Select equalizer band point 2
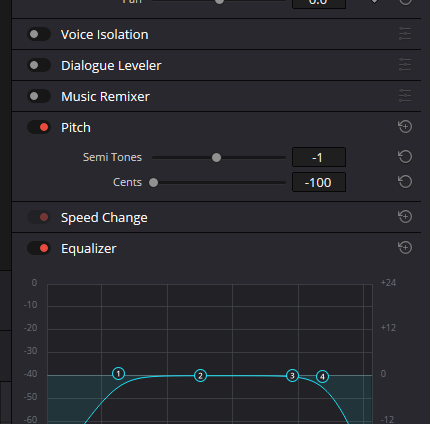 pos(200,376)
